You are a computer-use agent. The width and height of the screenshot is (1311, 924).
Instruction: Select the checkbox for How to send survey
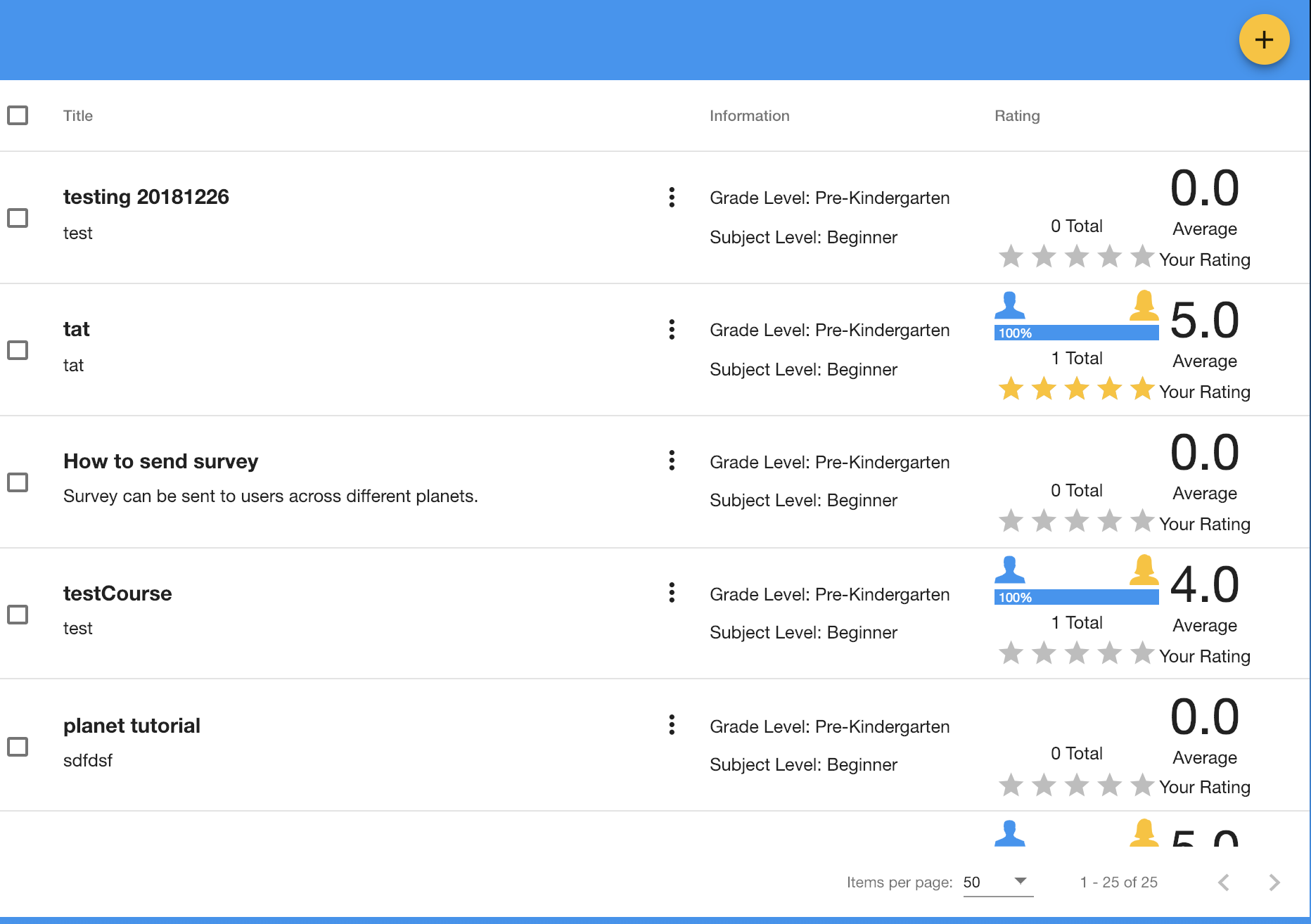pos(18,482)
